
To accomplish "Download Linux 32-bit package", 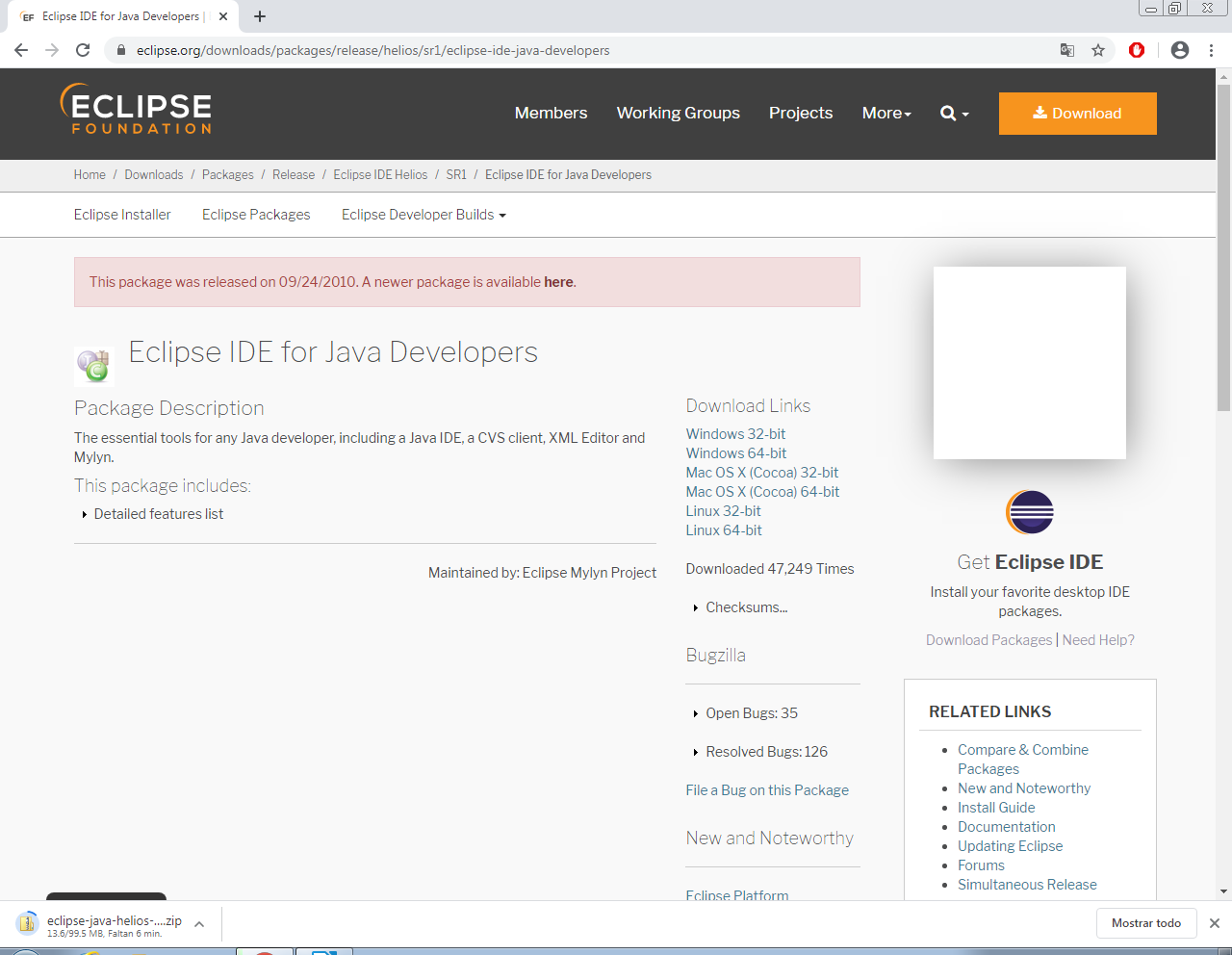I will coord(723,511).
